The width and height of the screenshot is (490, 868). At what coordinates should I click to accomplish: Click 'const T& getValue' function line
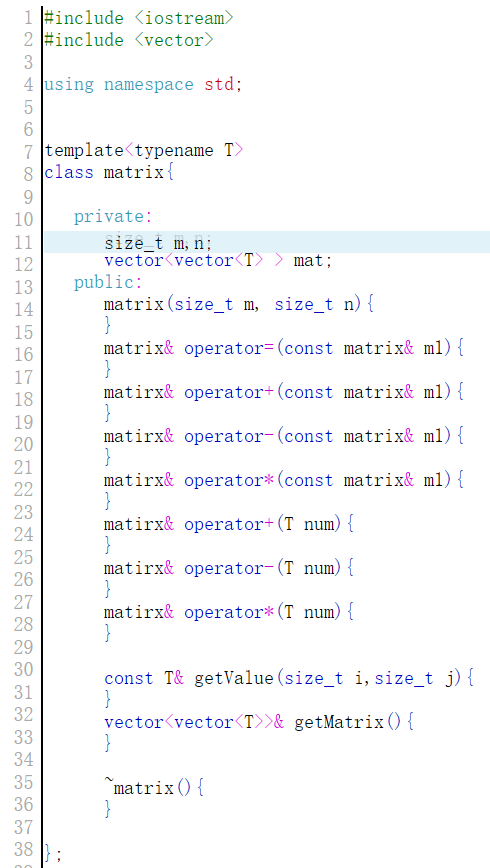[x=289, y=679]
